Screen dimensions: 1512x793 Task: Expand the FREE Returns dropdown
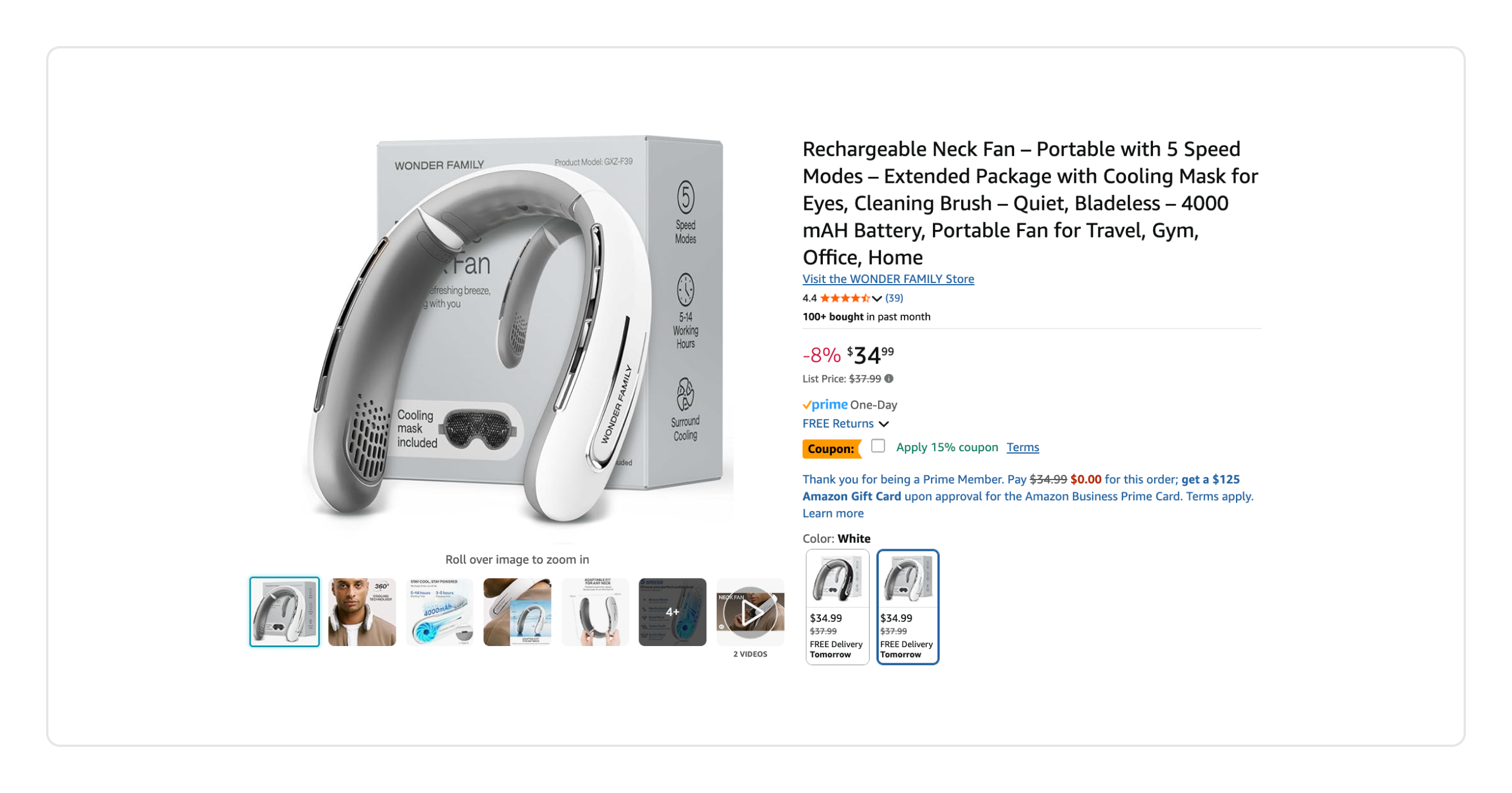(845, 423)
